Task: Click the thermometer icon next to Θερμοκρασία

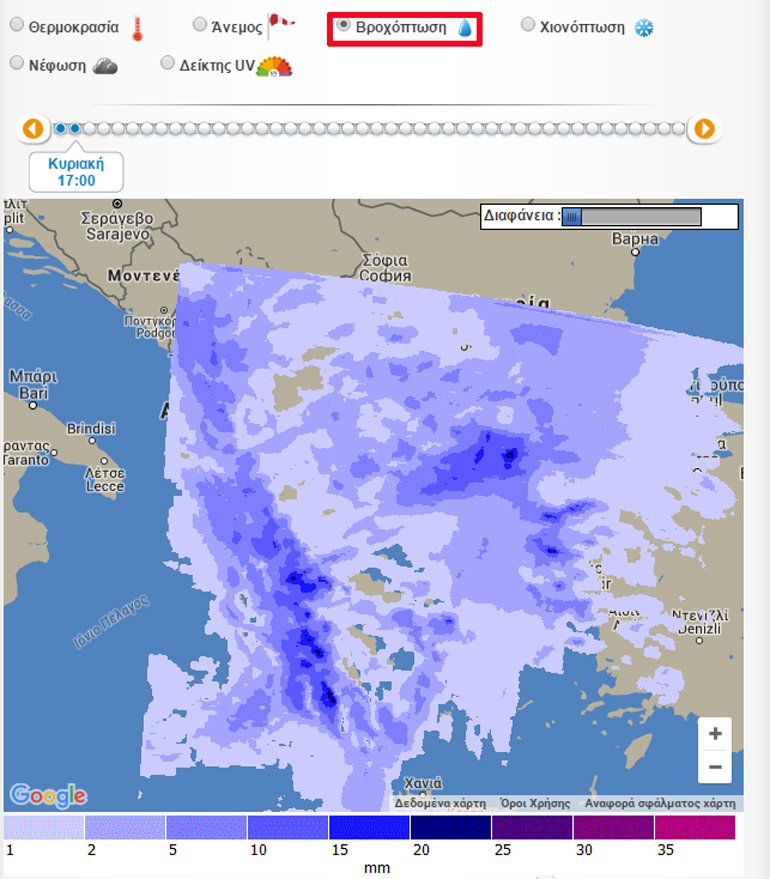Action: [x=137, y=28]
